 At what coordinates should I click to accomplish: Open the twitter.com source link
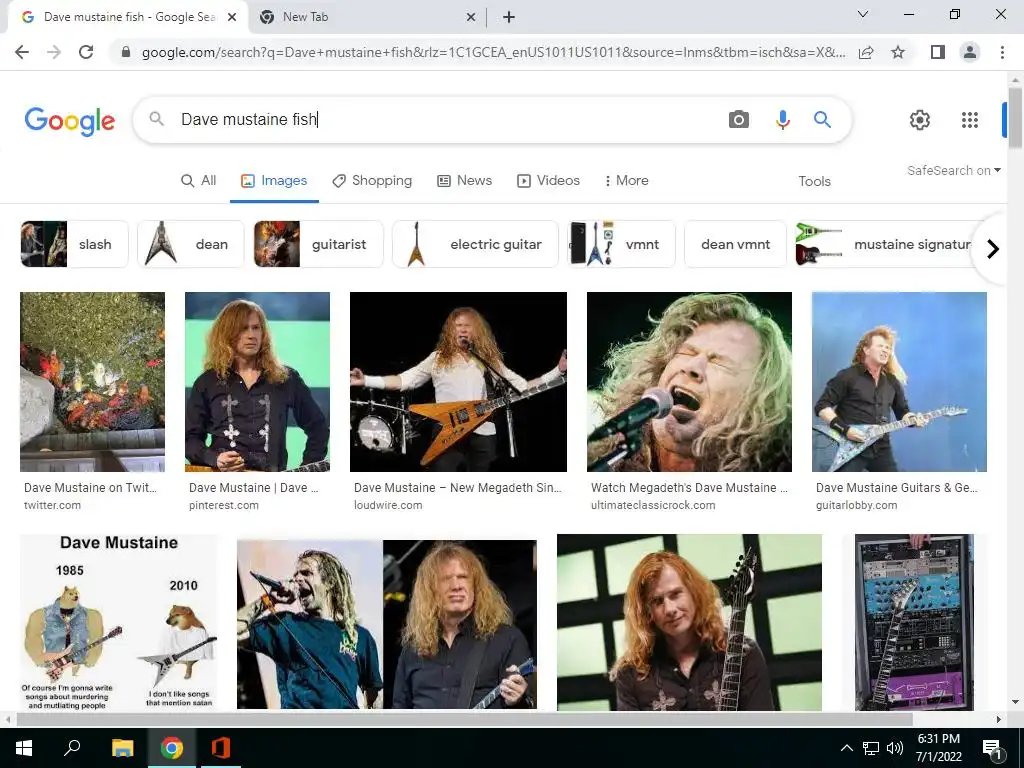(x=52, y=505)
